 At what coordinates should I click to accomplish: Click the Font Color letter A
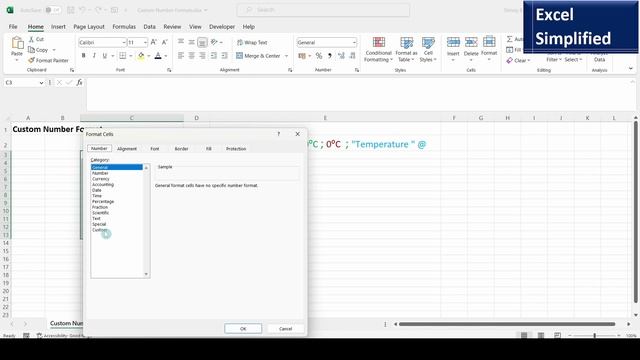point(158,56)
